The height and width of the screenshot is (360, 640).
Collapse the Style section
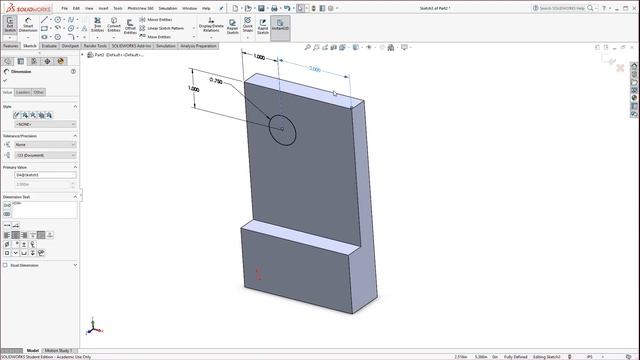pyautogui.click(x=75, y=107)
